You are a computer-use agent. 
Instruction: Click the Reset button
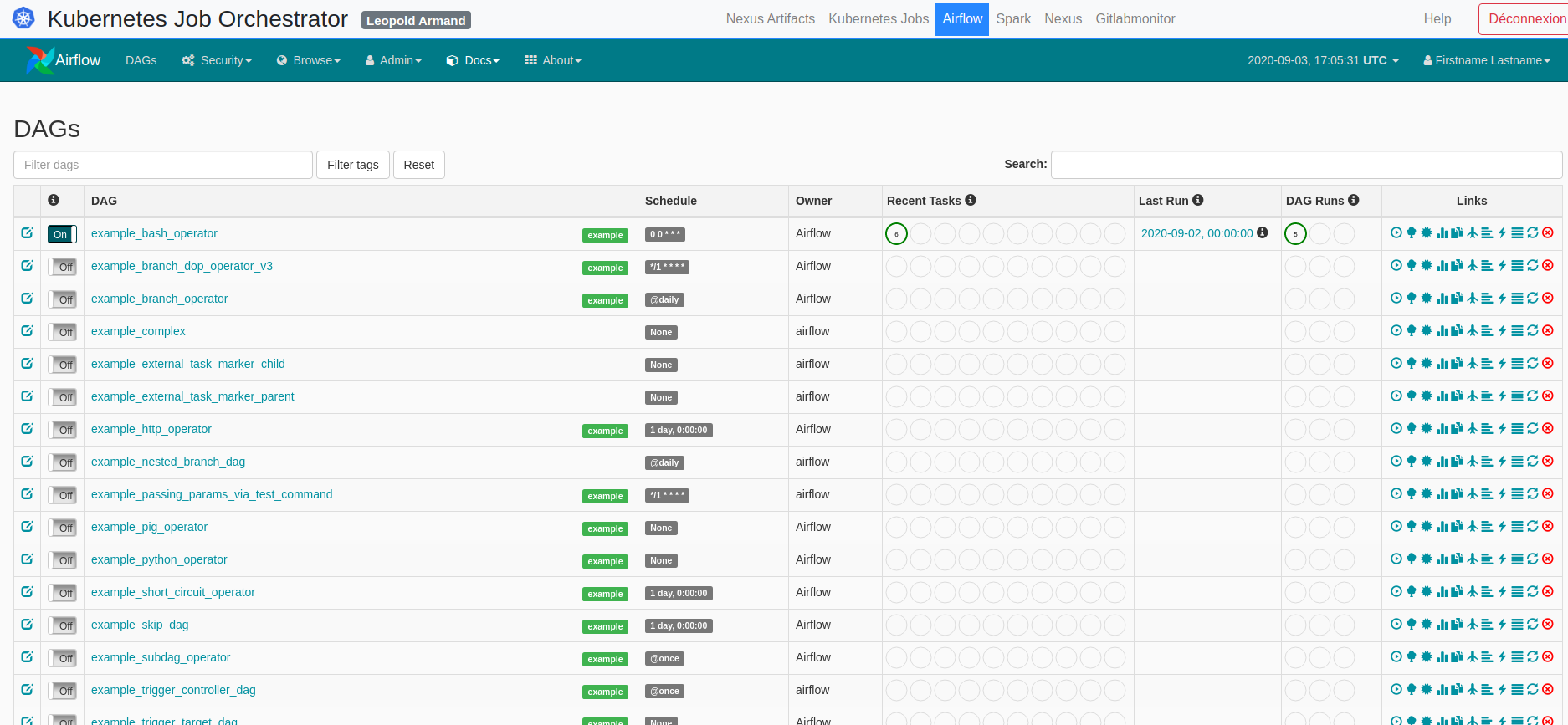[419, 165]
